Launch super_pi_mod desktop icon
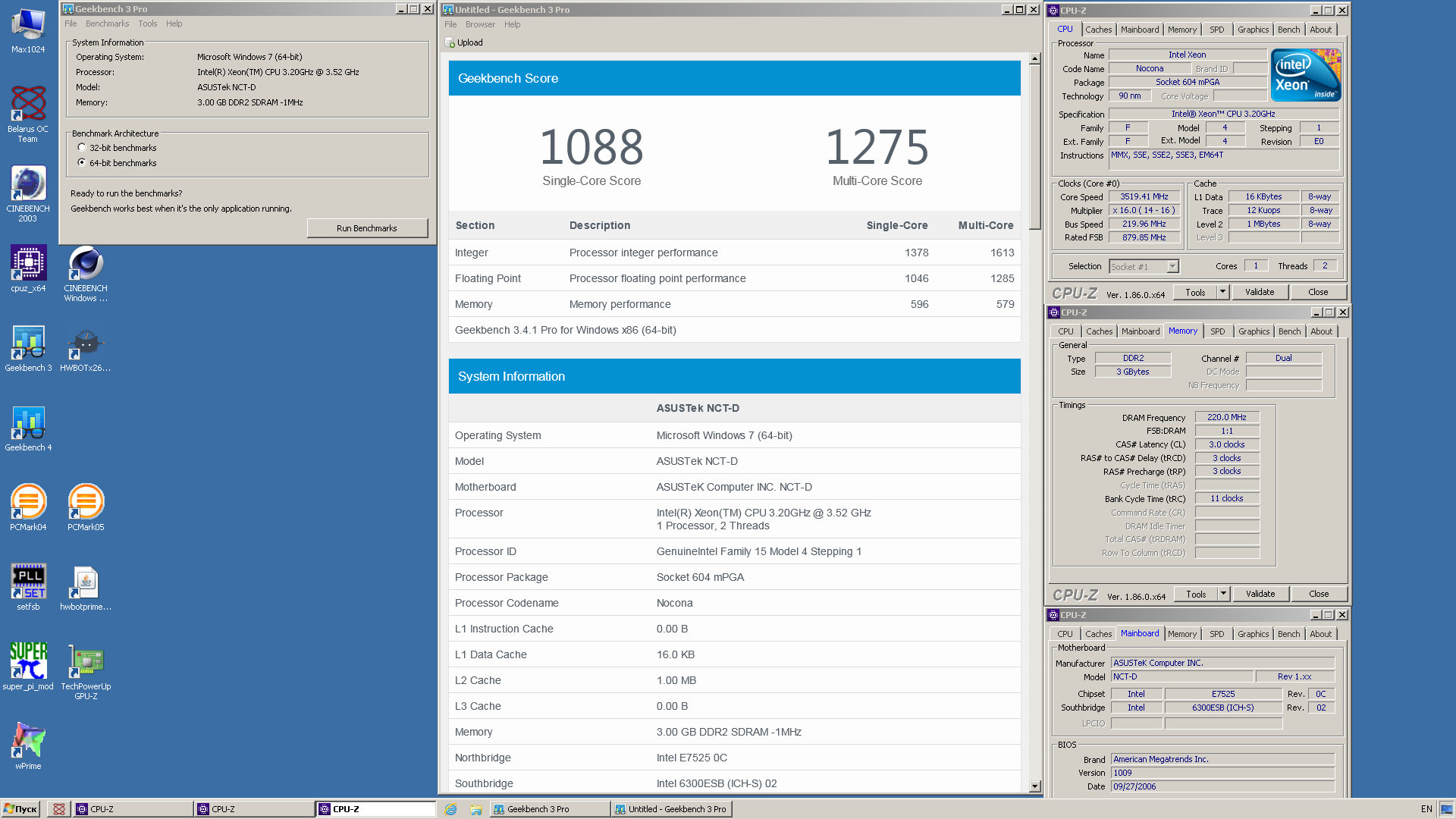The width and height of the screenshot is (1456, 819). (x=28, y=666)
